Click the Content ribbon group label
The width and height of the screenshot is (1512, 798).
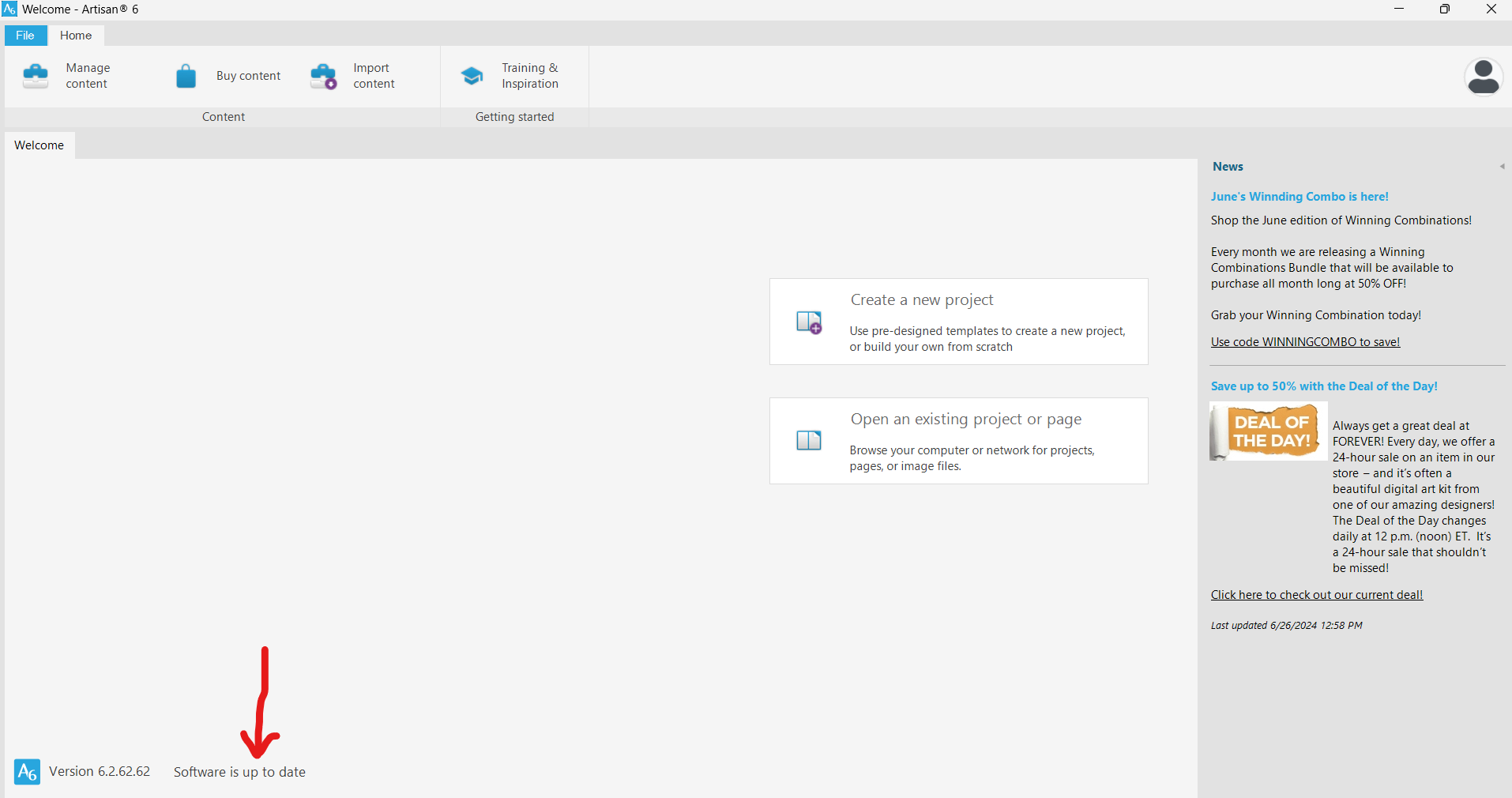[x=224, y=117]
